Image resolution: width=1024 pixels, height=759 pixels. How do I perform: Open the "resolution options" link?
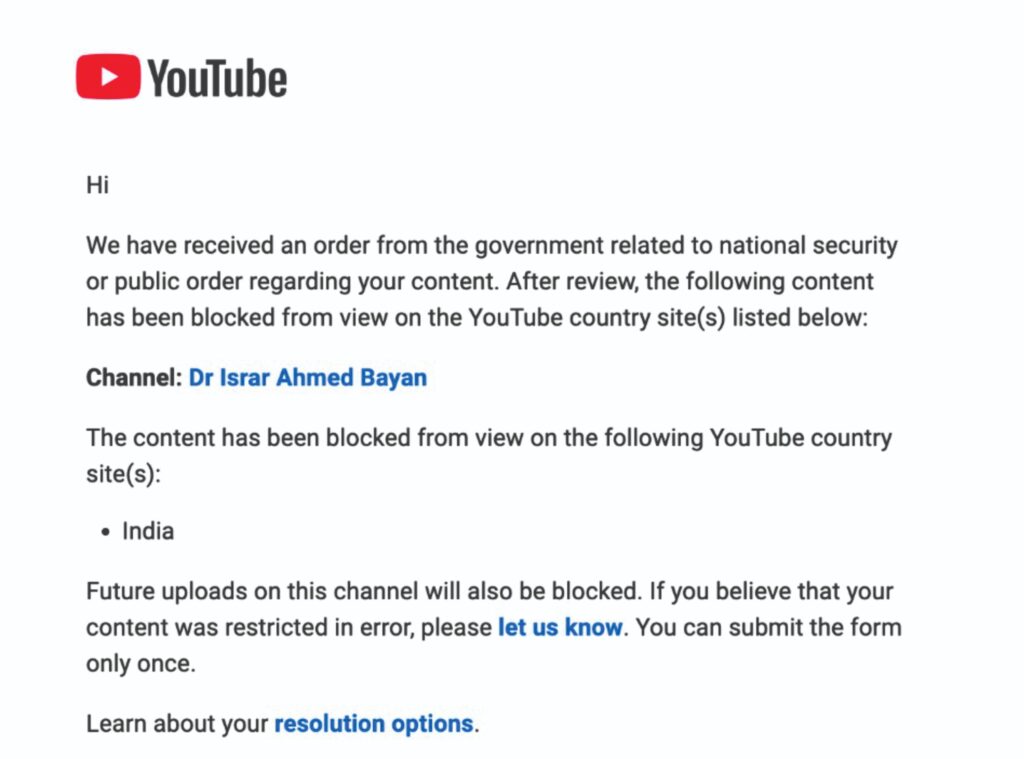coord(373,723)
